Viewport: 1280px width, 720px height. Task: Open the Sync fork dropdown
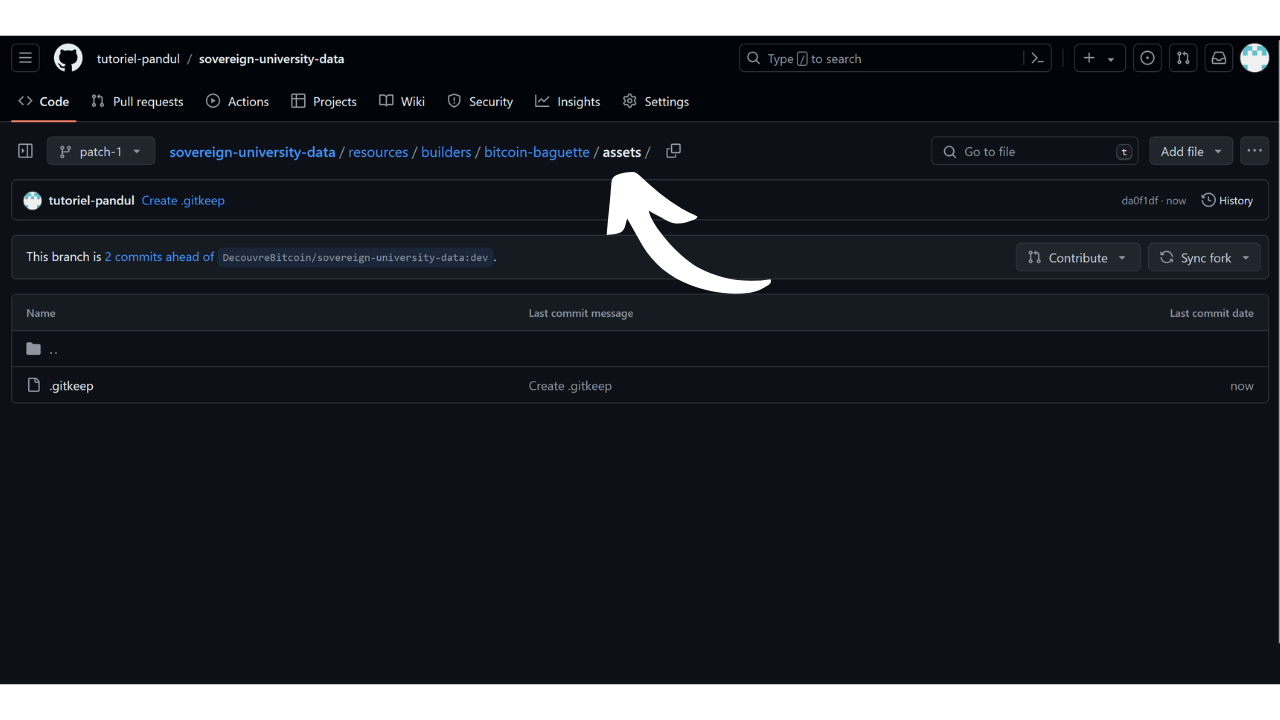[x=1204, y=257]
